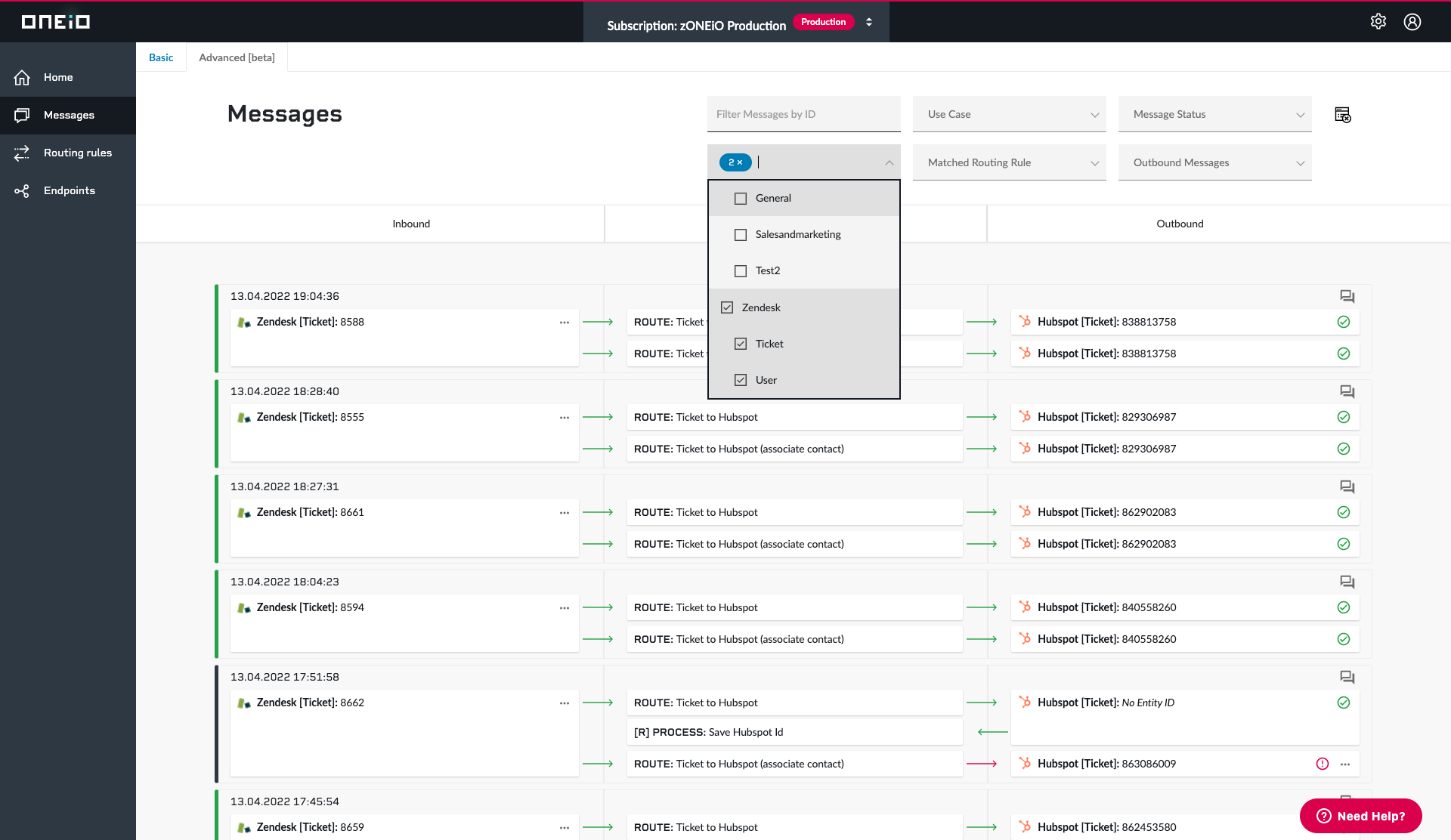This screenshot has height=840, width=1451.
Task: Open conversation icon for 13.04.2022 19:04:36 message
Action: click(x=1347, y=296)
